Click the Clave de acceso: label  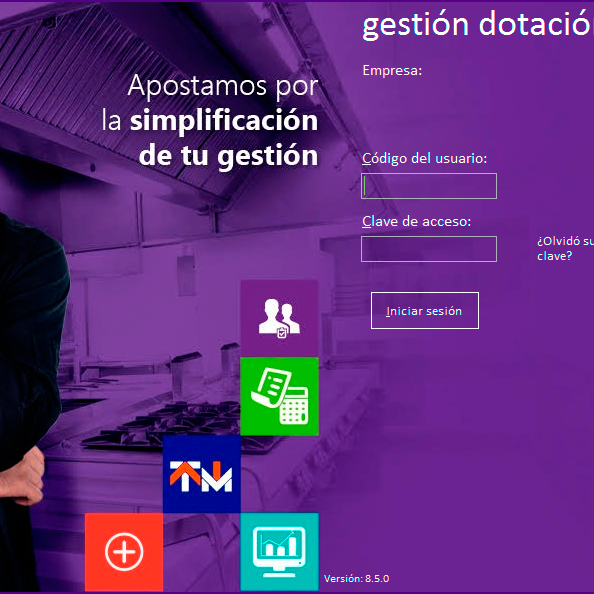pyautogui.click(x=416, y=221)
